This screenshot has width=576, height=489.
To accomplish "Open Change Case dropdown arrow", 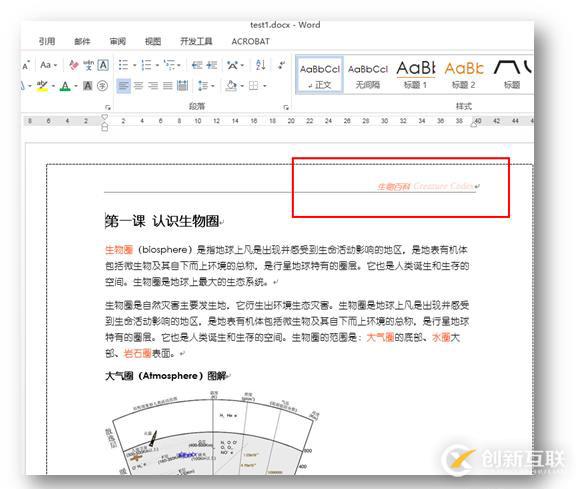I will [x=55, y=66].
